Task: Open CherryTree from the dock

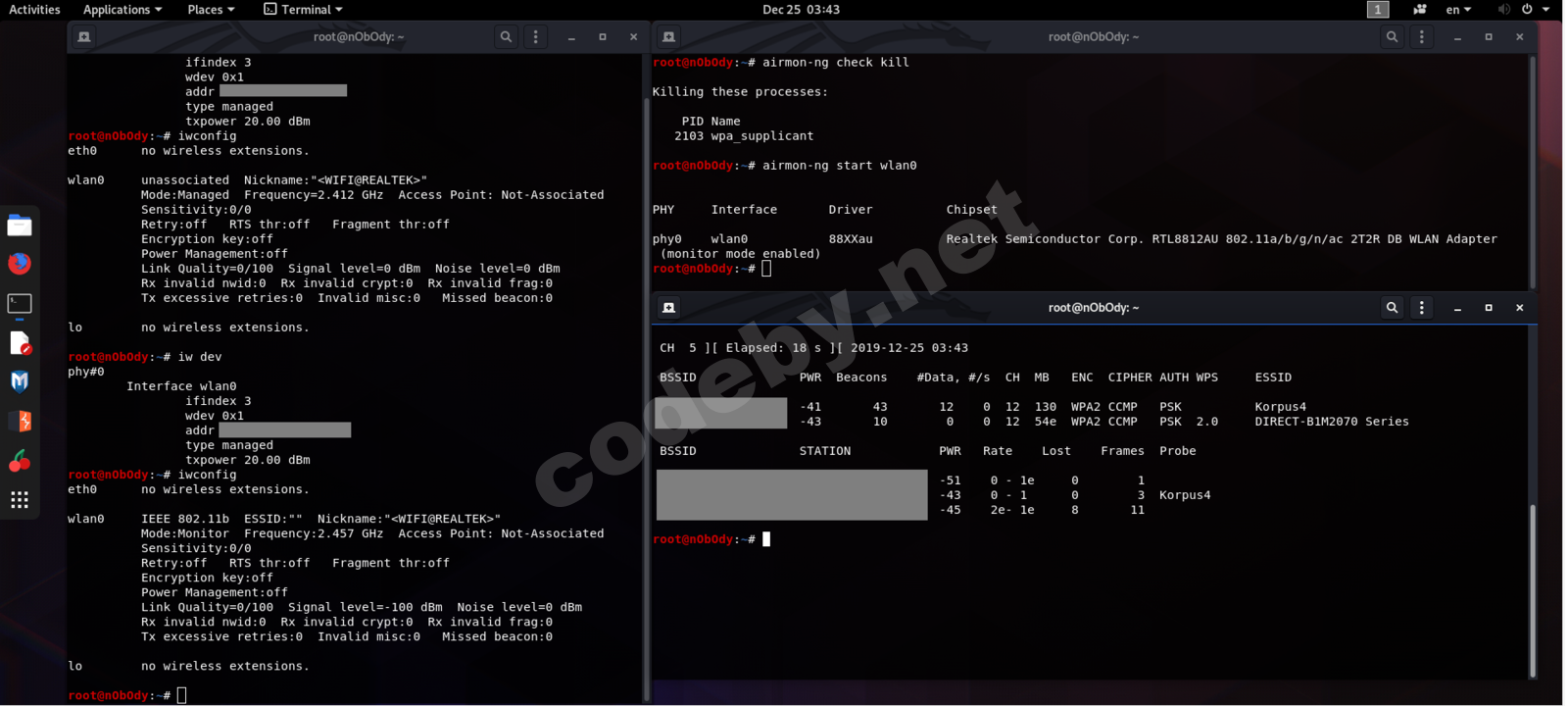Action: pyautogui.click(x=20, y=460)
